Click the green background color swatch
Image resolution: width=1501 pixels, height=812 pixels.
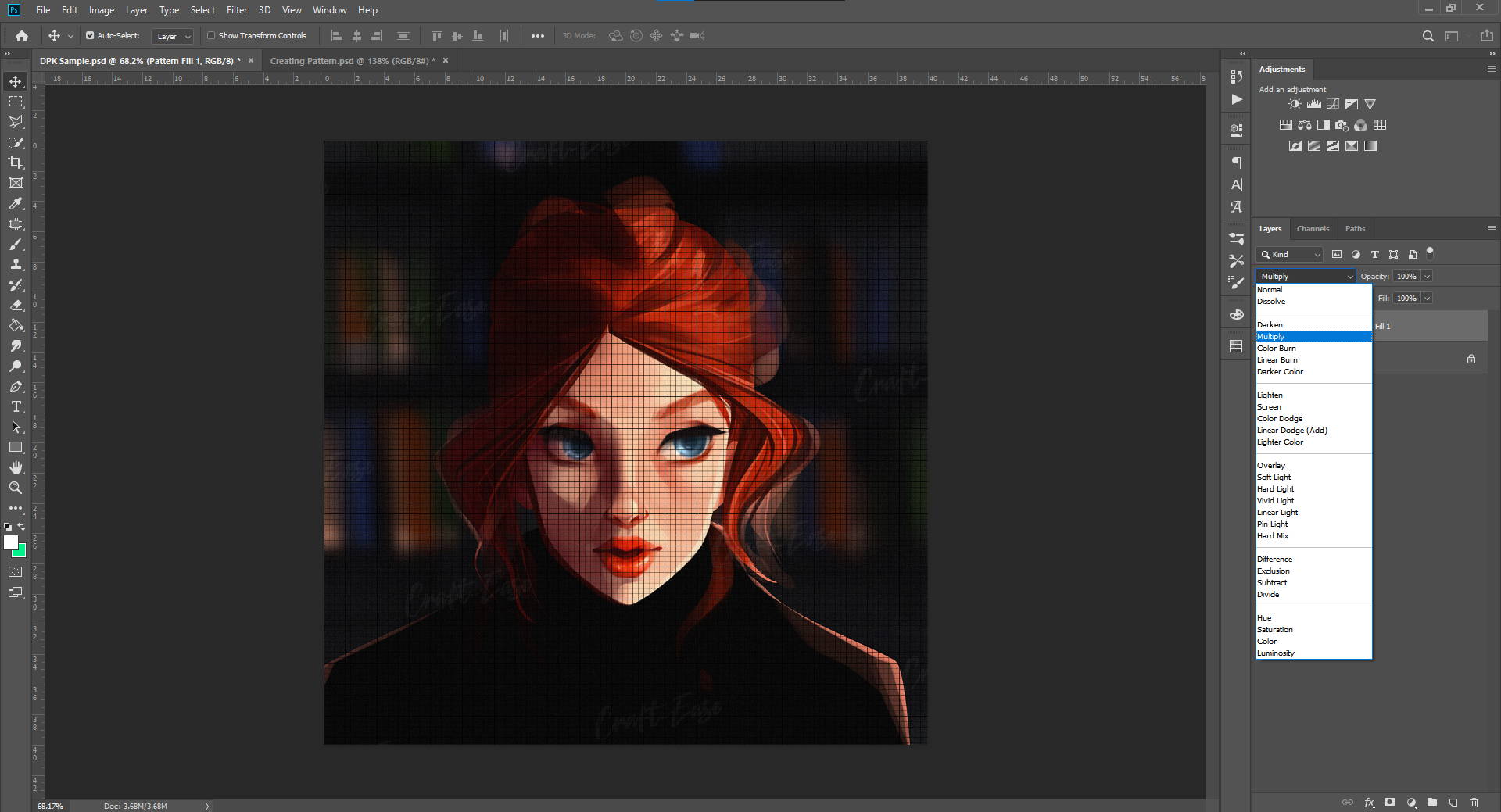point(21,553)
